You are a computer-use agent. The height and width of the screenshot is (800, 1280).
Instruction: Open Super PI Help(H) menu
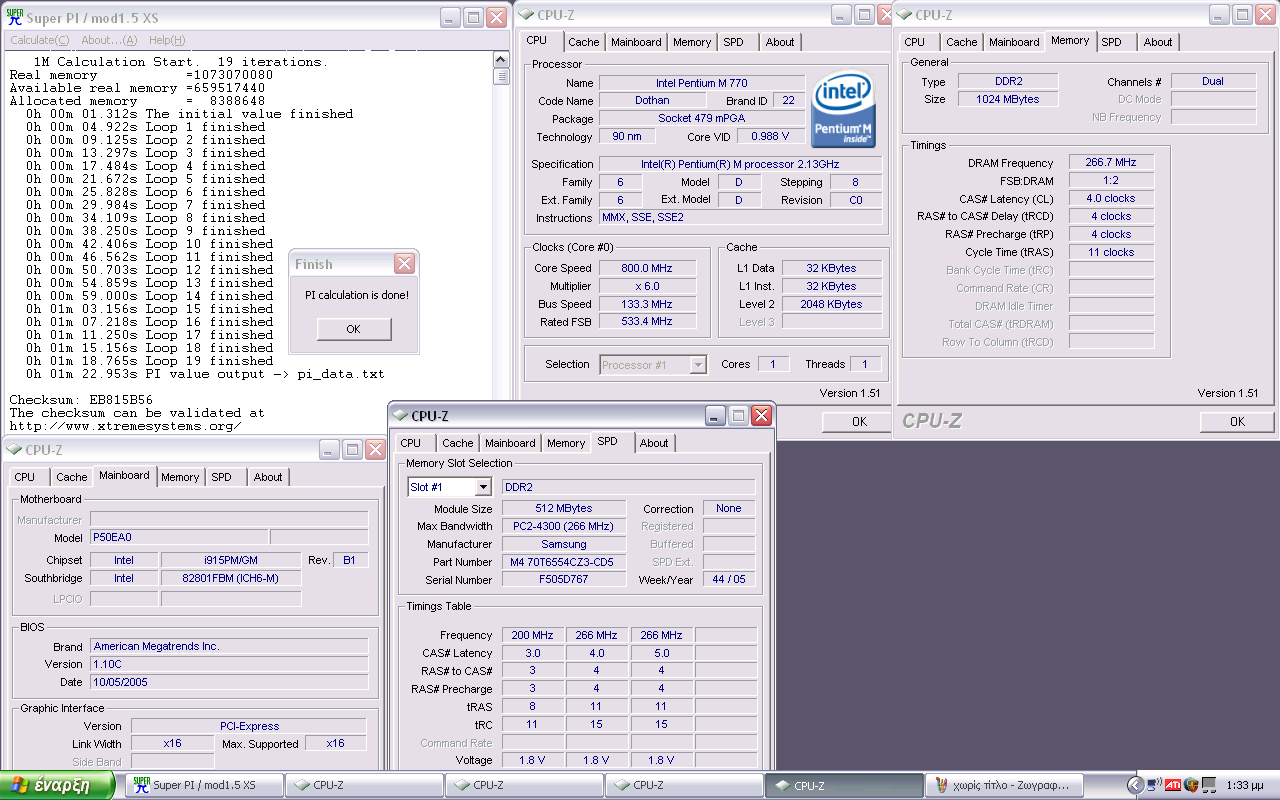click(167, 40)
